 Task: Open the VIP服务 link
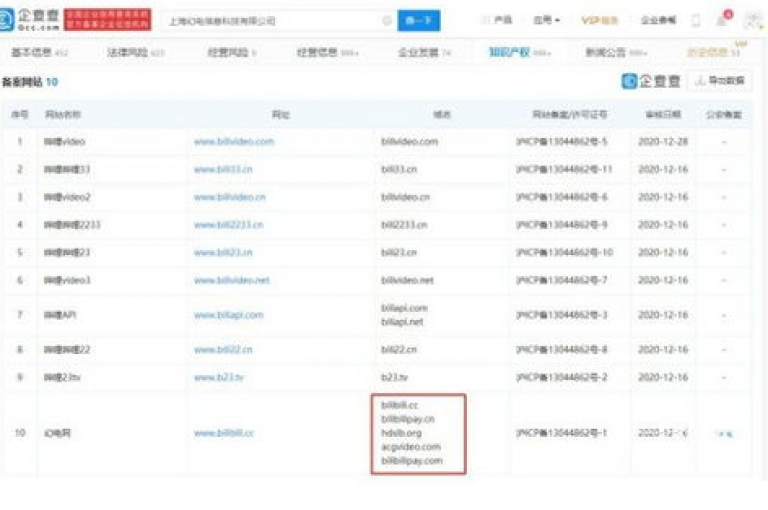click(x=600, y=20)
